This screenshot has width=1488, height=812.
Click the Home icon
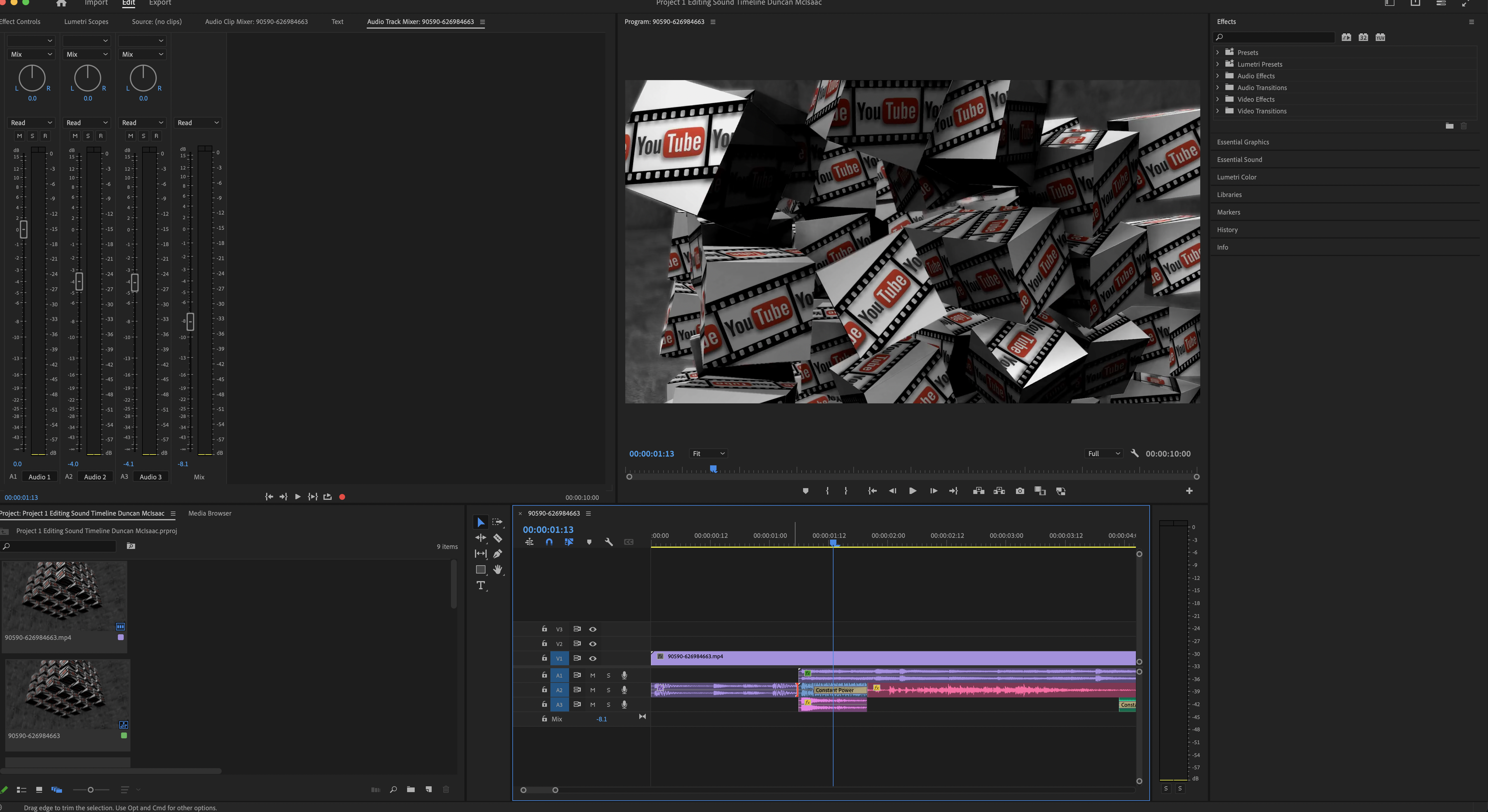click(x=61, y=3)
